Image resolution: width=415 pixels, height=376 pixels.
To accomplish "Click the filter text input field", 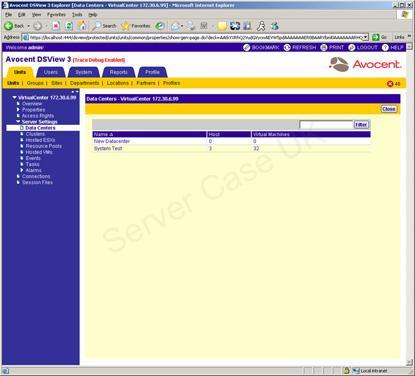I will 326,125.
